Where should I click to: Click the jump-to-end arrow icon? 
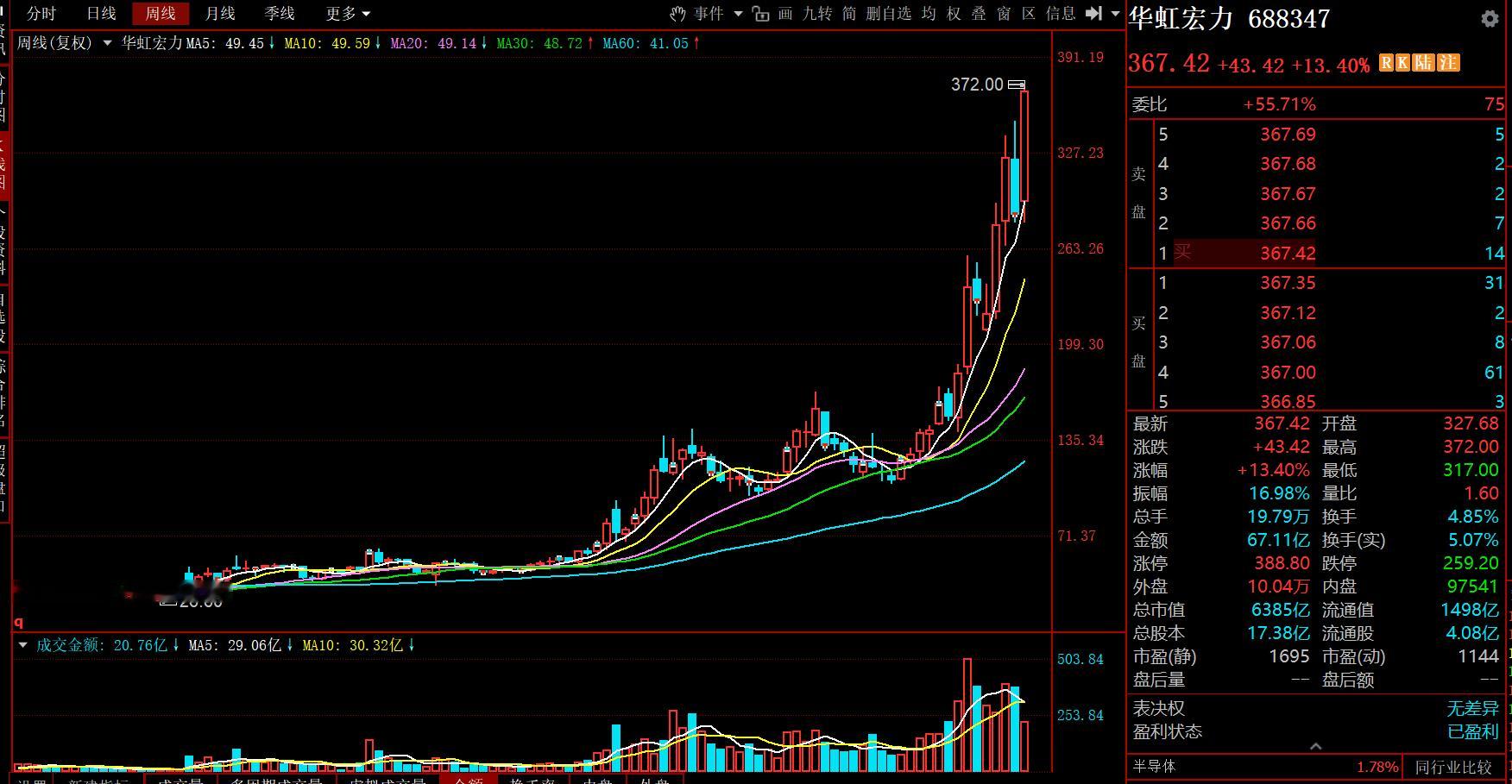click(x=1093, y=14)
